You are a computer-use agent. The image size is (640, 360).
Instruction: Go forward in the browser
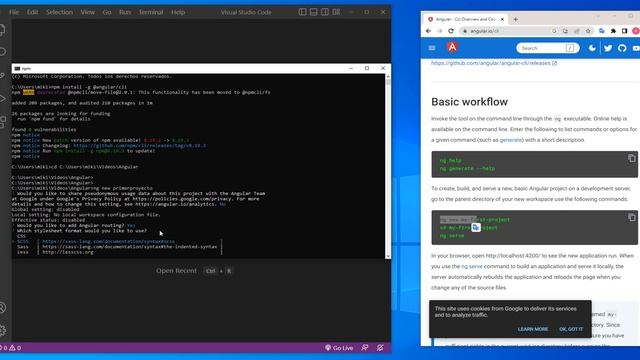tap(440, 31)
